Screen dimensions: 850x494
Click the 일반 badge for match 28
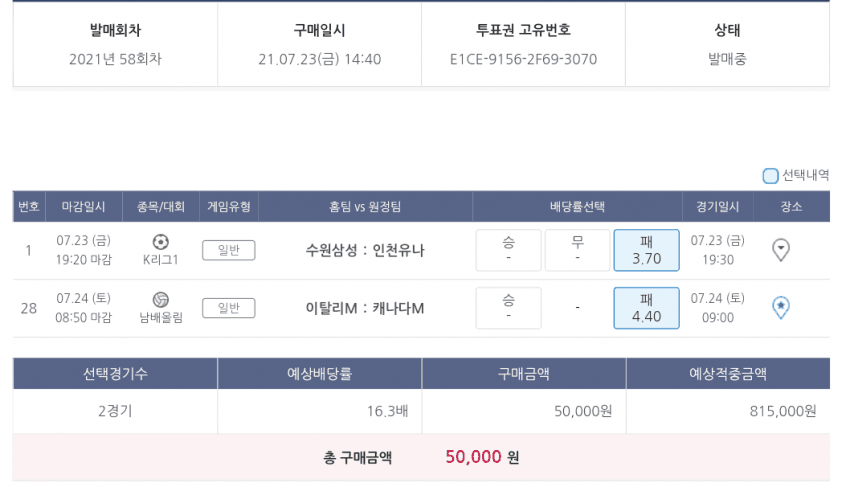pos(228,308)
